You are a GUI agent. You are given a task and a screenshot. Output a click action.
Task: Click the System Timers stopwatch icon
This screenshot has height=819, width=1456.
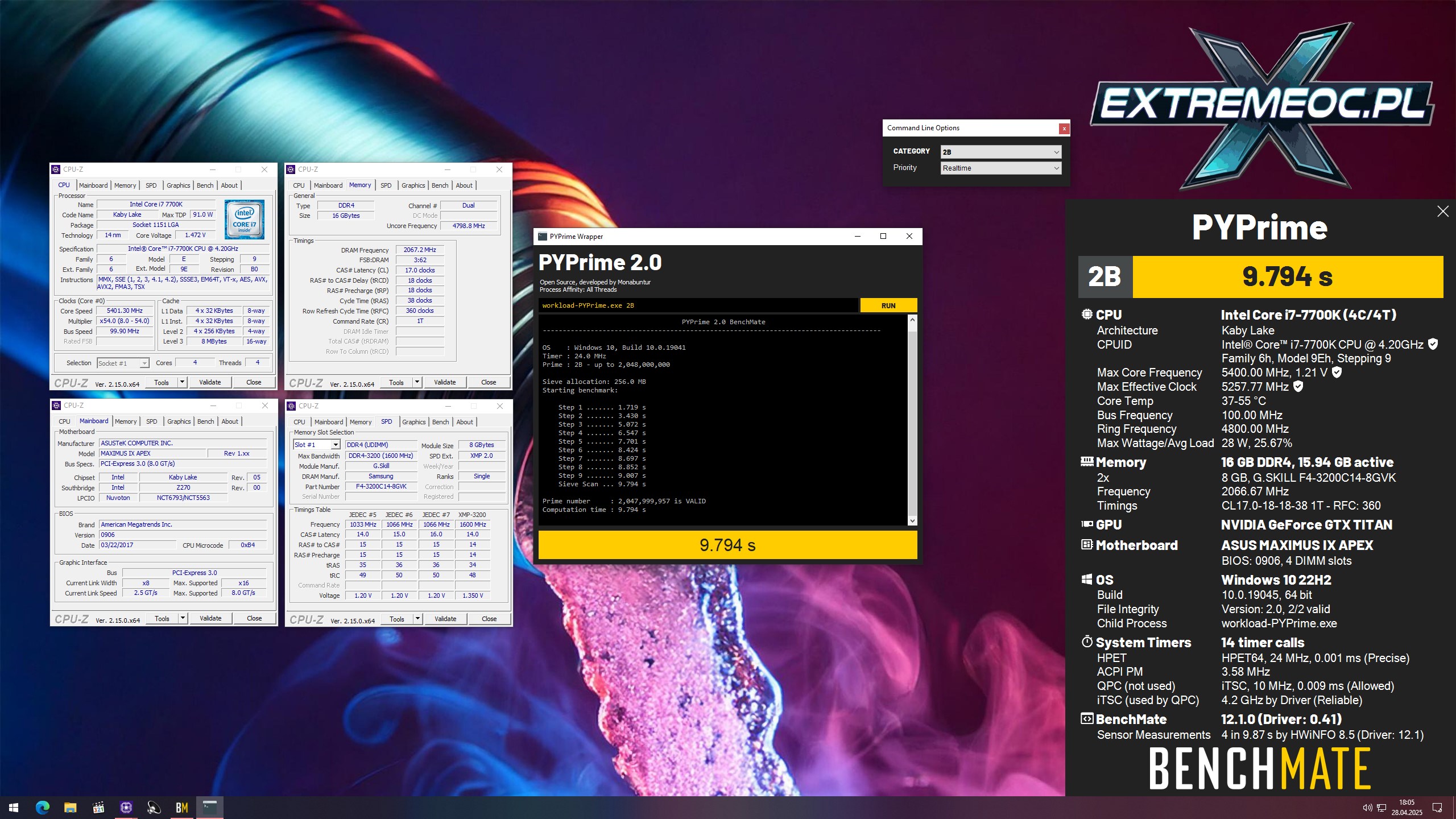1087,642
